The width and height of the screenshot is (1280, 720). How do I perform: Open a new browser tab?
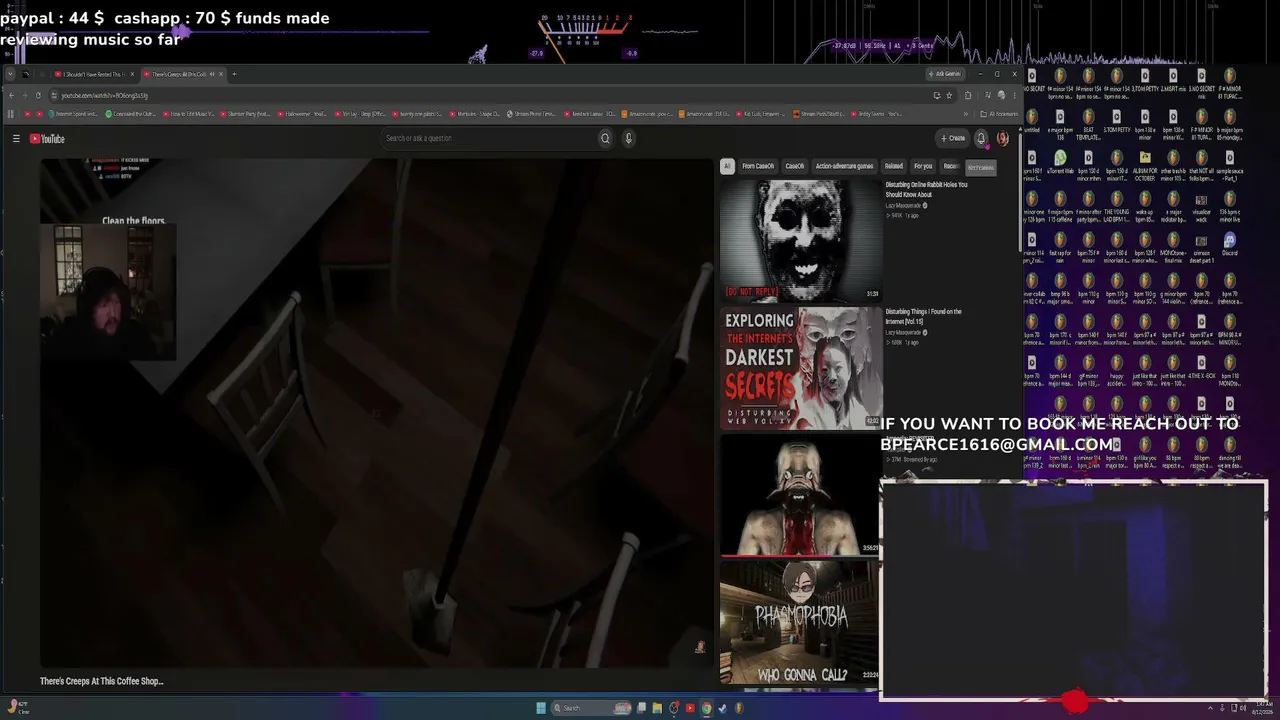coord(235,74)
